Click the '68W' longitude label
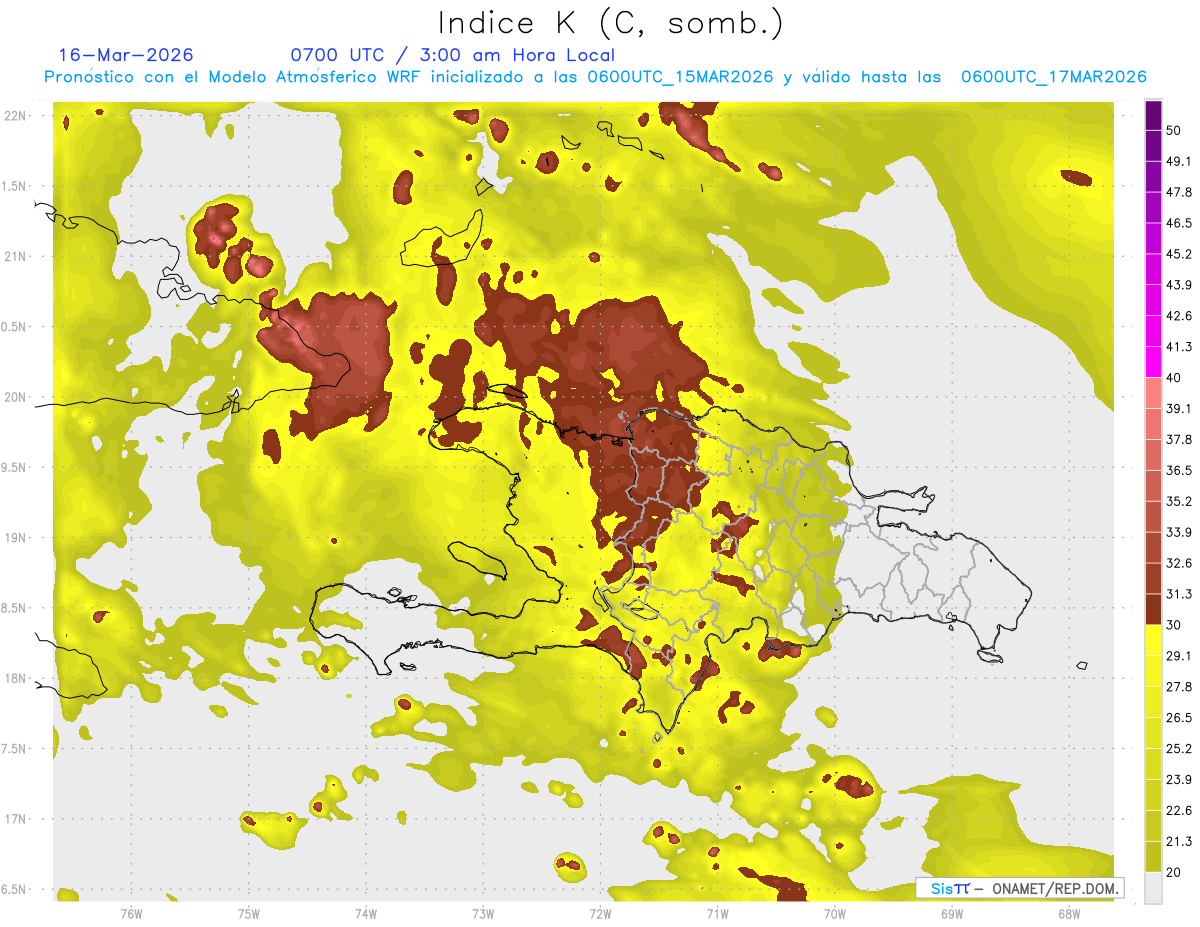The width and height of the screenshot is (1200, 927). (x=1068, y=913)
